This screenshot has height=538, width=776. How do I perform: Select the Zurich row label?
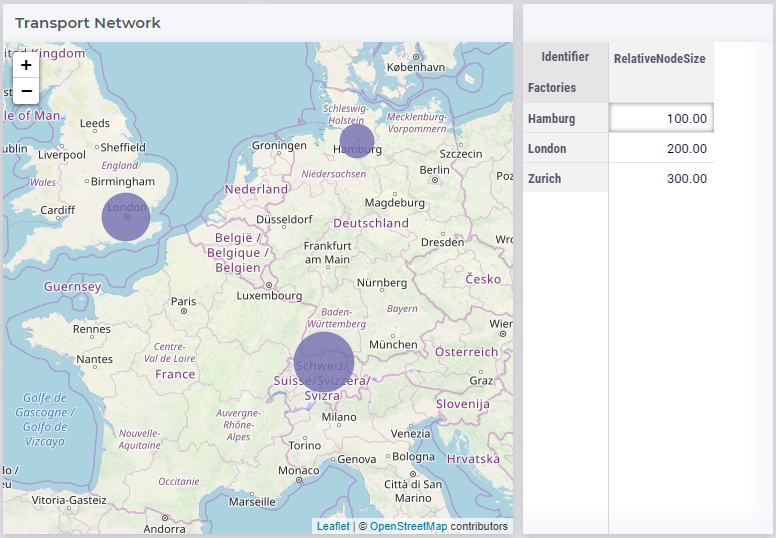pos(566,178)
